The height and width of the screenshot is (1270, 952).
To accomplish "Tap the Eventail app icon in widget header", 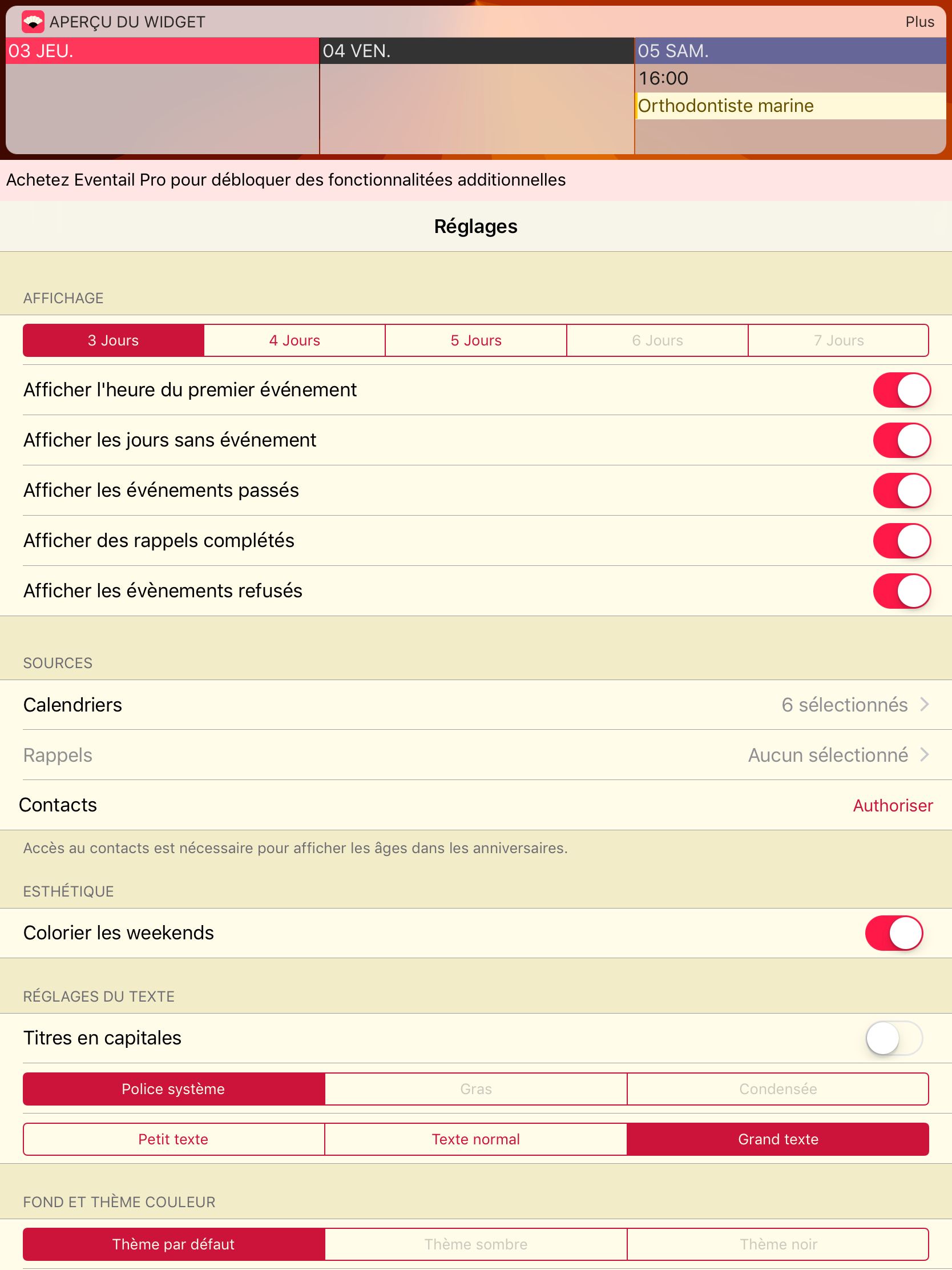I will click(33, 22).
